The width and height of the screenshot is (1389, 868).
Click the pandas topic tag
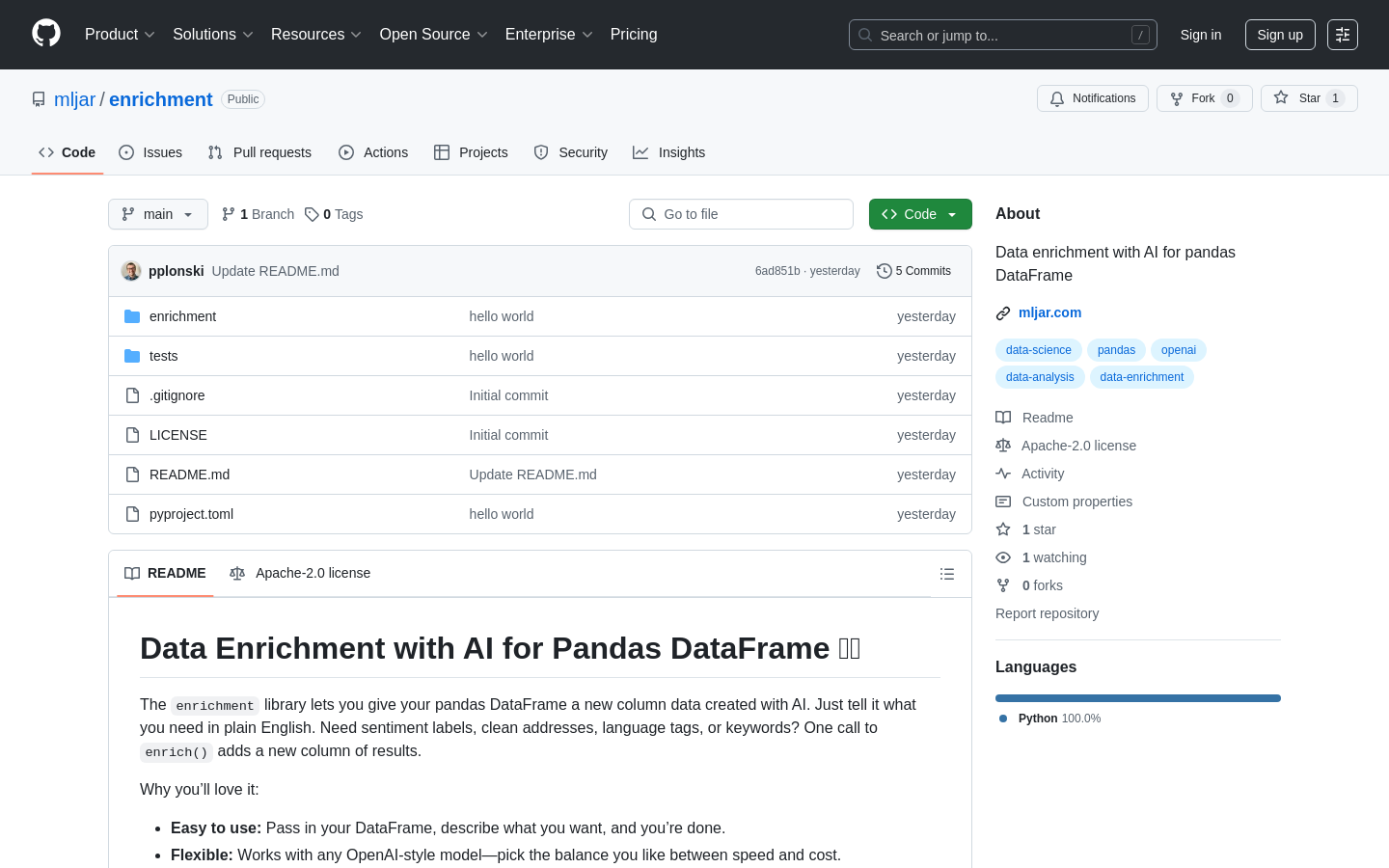(1116, 350)
